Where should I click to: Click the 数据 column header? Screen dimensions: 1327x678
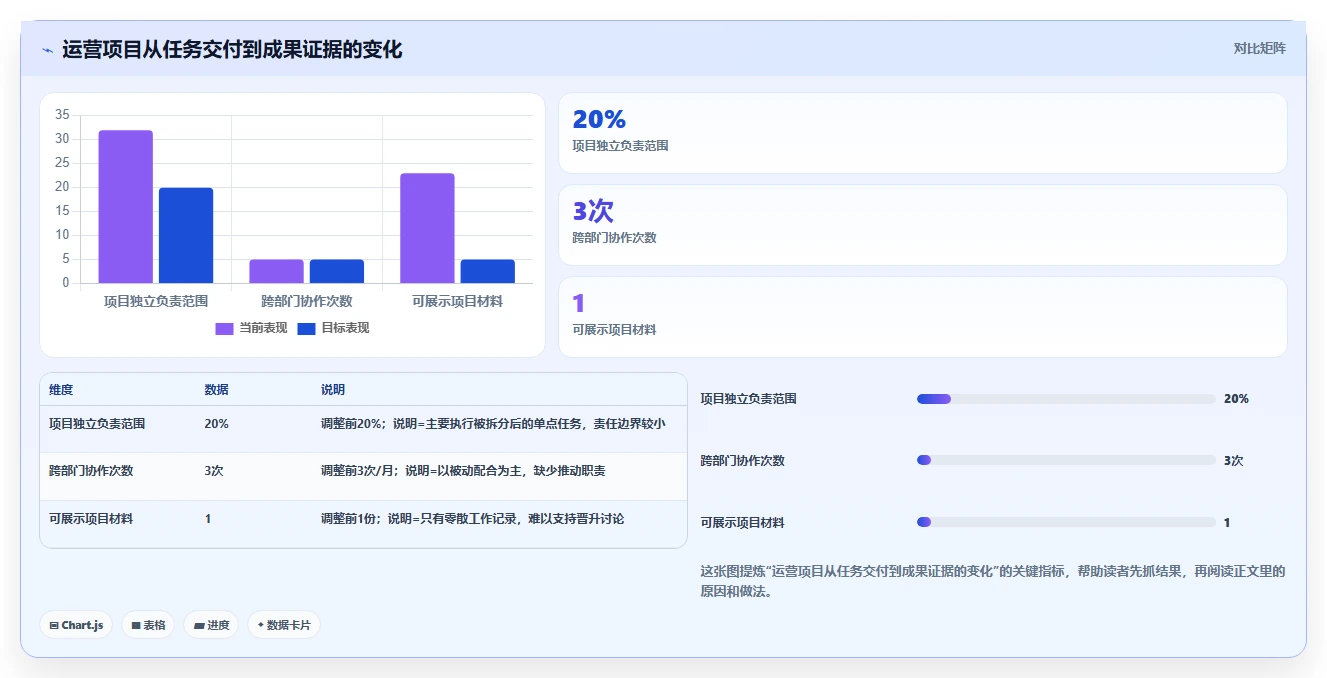tap(217, 390)
